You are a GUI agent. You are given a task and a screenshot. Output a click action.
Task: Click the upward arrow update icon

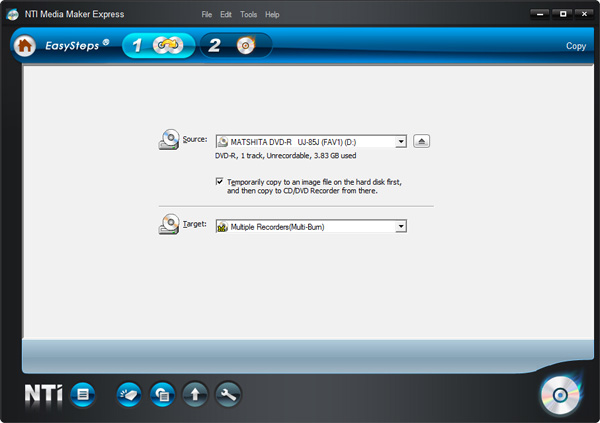195,394
